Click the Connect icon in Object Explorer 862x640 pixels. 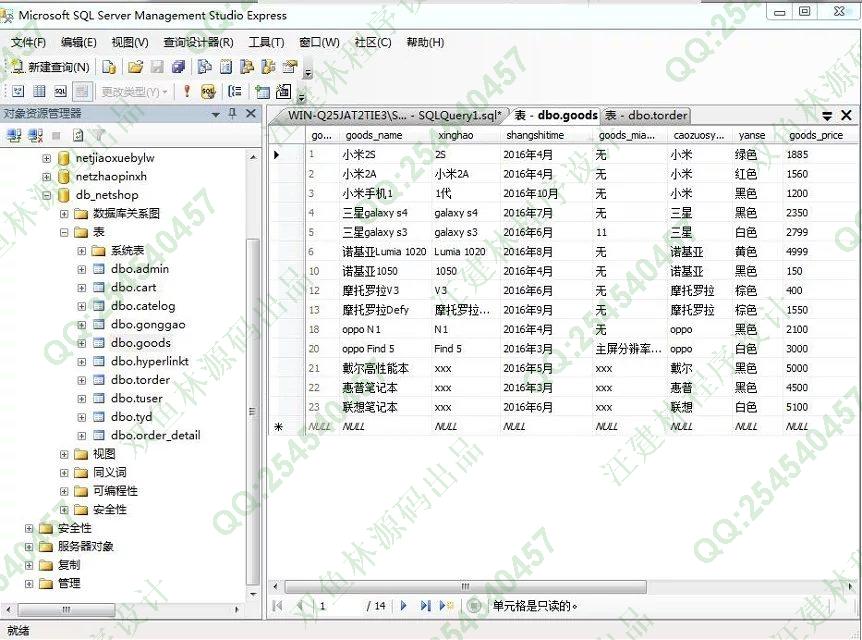pyautogui.click(x=14, y=135)
